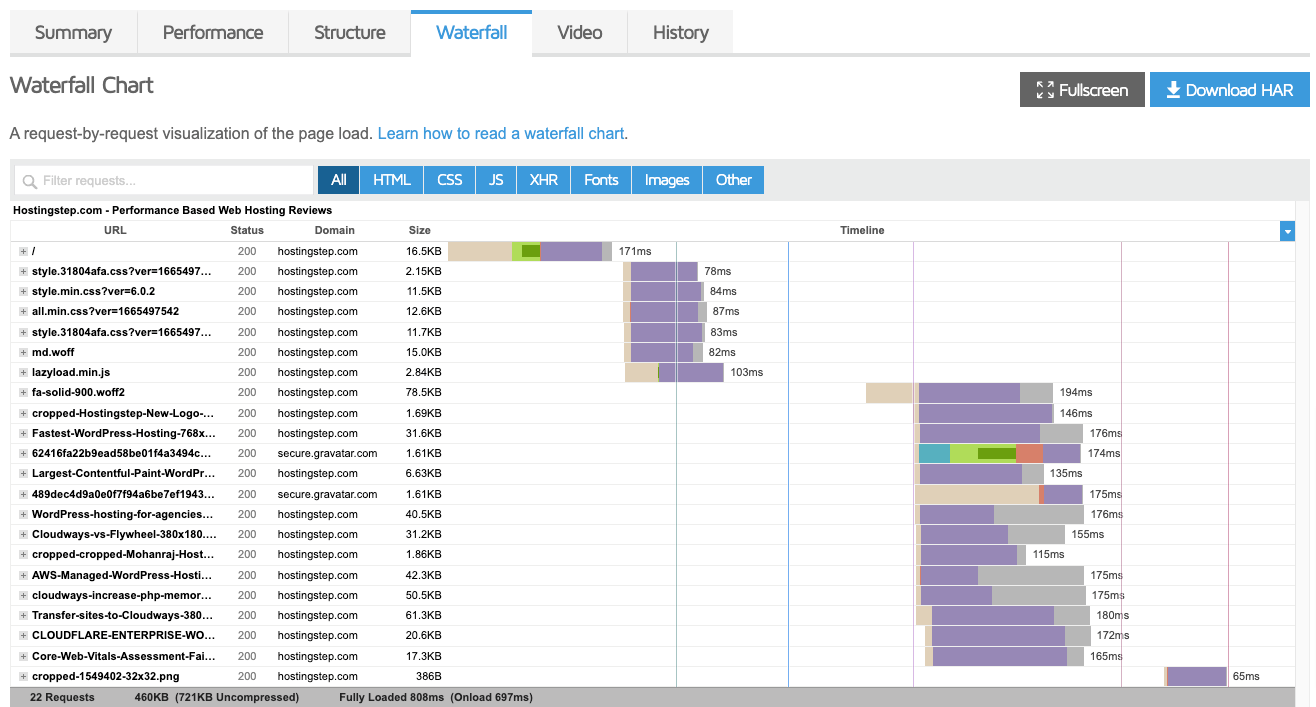Image resolution: width=1316 pixels, height=707 pixels.
Task: Expand cropped-Hostingstep-New-Logo request
Action: (23, 413)
